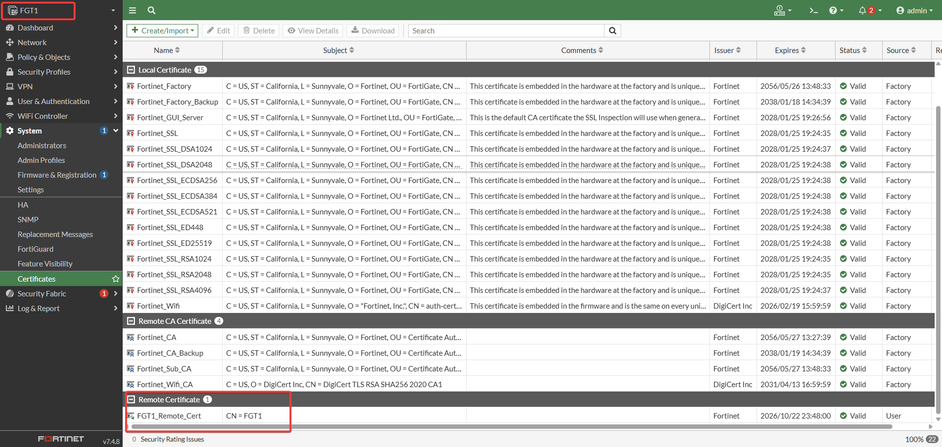Select the Fortinet_Wifi_CA row name
Screen dimensions: 942x447
point(165,384)
